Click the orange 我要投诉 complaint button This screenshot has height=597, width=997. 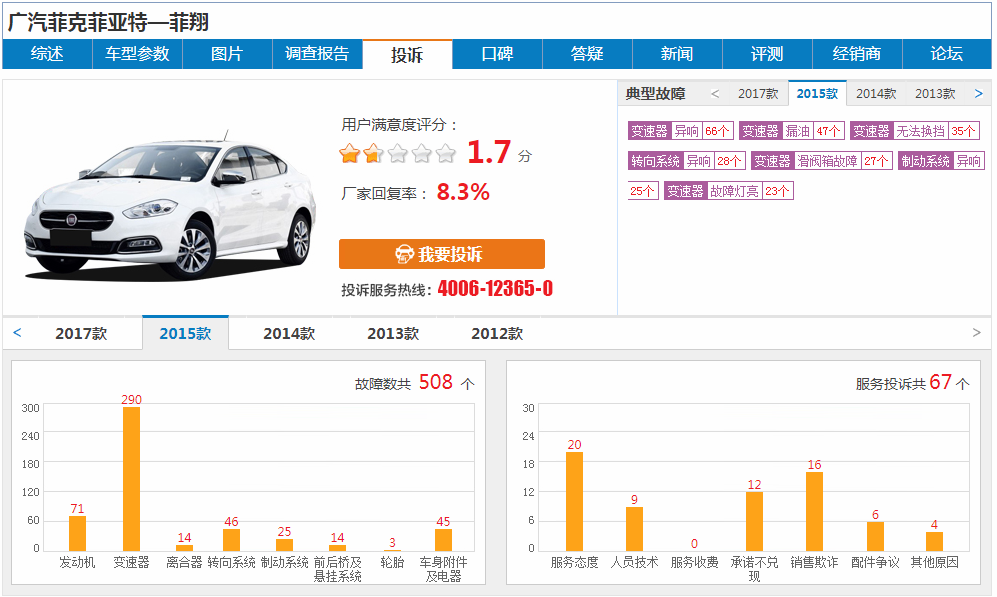[441, 254]
